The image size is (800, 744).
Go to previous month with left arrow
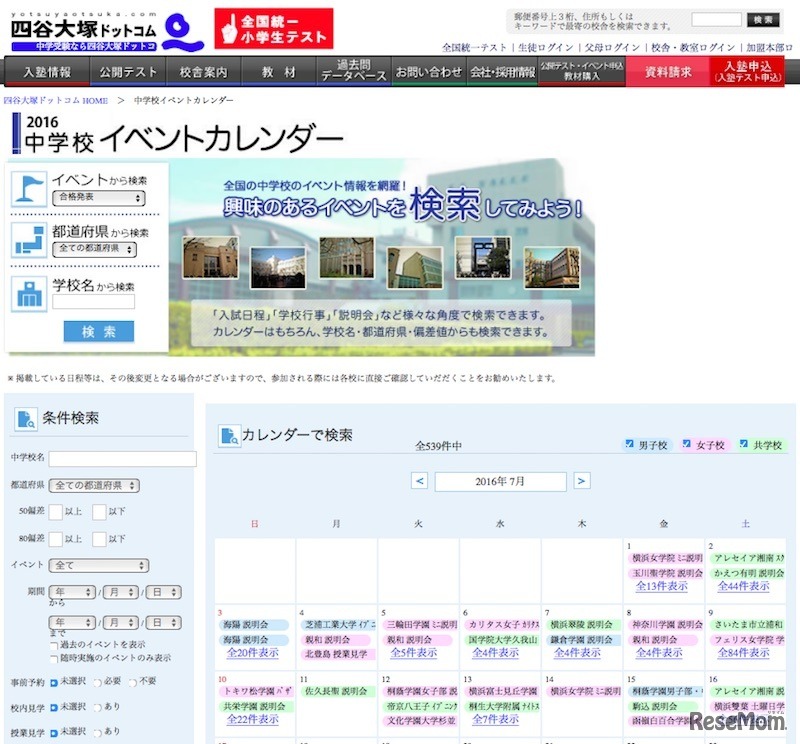tap(420, 481)
